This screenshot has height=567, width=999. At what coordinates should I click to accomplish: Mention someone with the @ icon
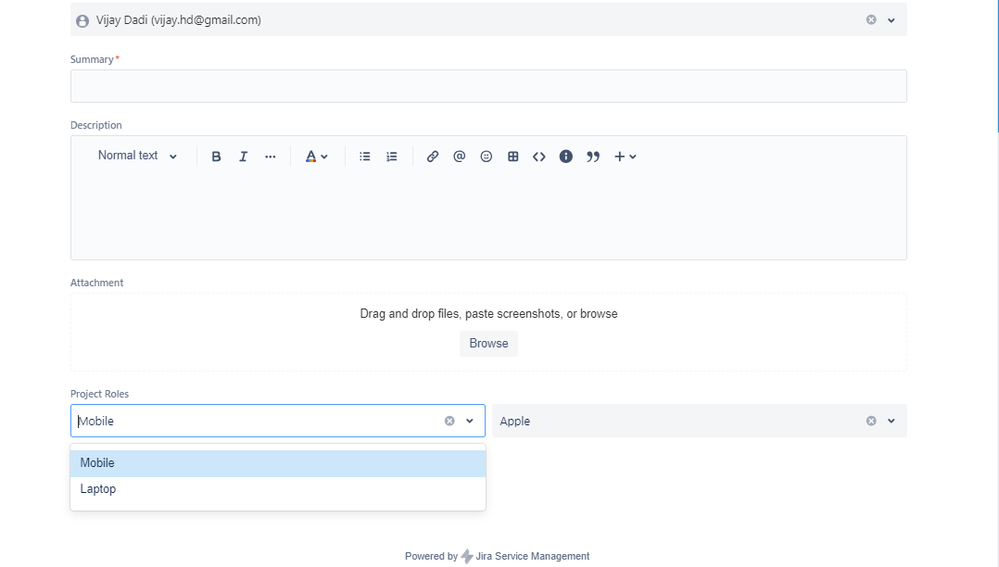[x=459, y=157]
